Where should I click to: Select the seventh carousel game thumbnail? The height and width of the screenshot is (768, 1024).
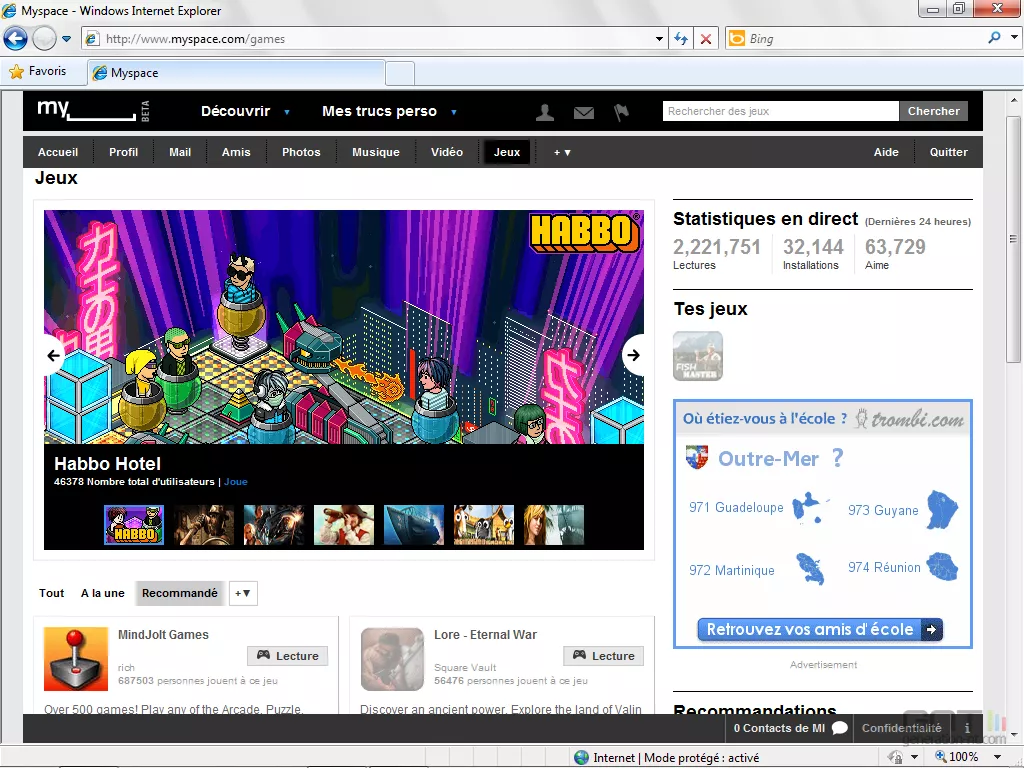click(x=553, y=524)
